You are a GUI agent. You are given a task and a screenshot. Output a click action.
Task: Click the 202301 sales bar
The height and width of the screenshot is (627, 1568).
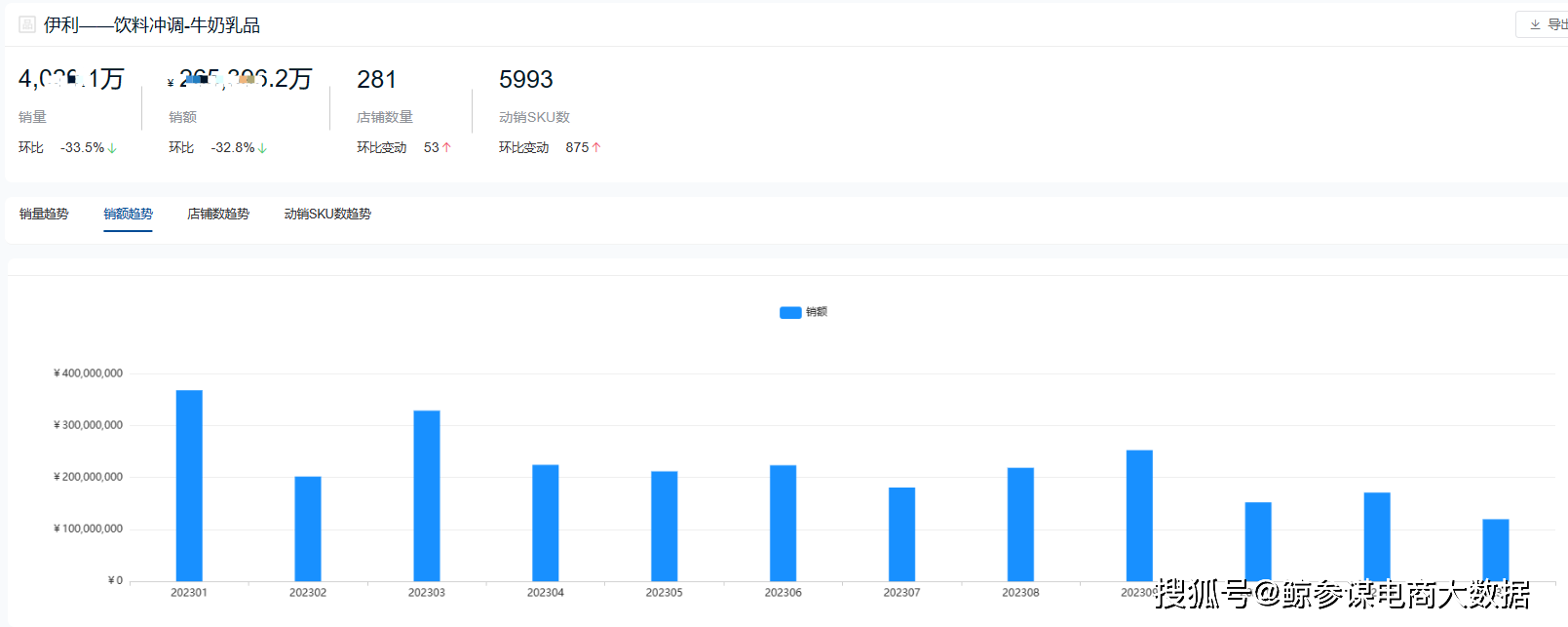189,486
